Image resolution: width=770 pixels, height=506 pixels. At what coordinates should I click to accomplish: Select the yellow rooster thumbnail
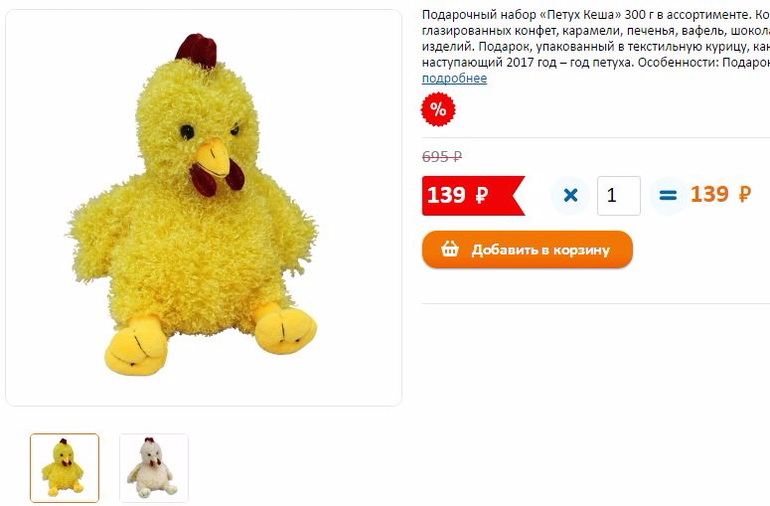coord(64,468)
